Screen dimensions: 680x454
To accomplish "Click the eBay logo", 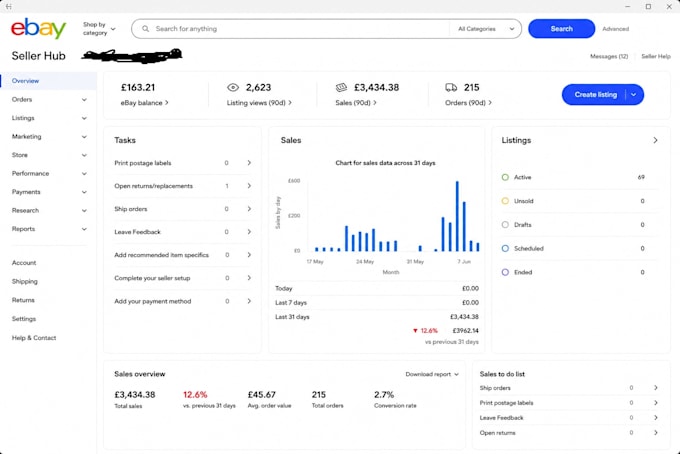I will click(39, 29).
